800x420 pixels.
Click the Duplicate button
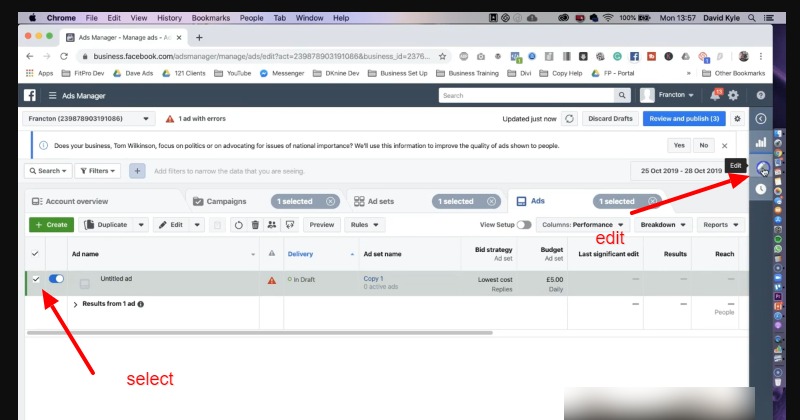coord(106,225)
